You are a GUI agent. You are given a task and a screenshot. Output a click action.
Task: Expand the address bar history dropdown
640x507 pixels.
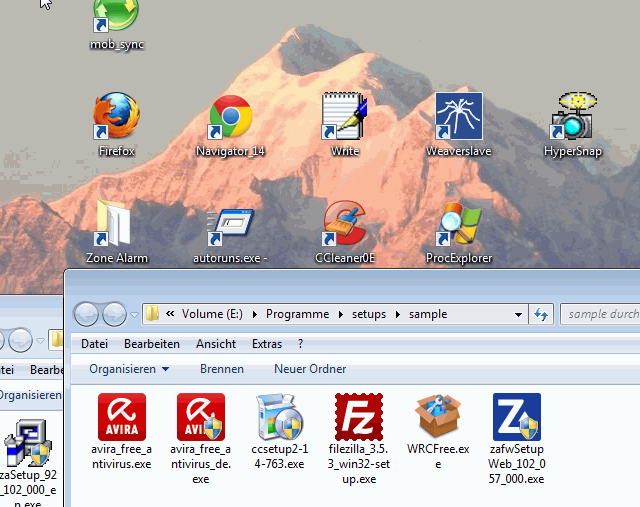pos(518,314)
